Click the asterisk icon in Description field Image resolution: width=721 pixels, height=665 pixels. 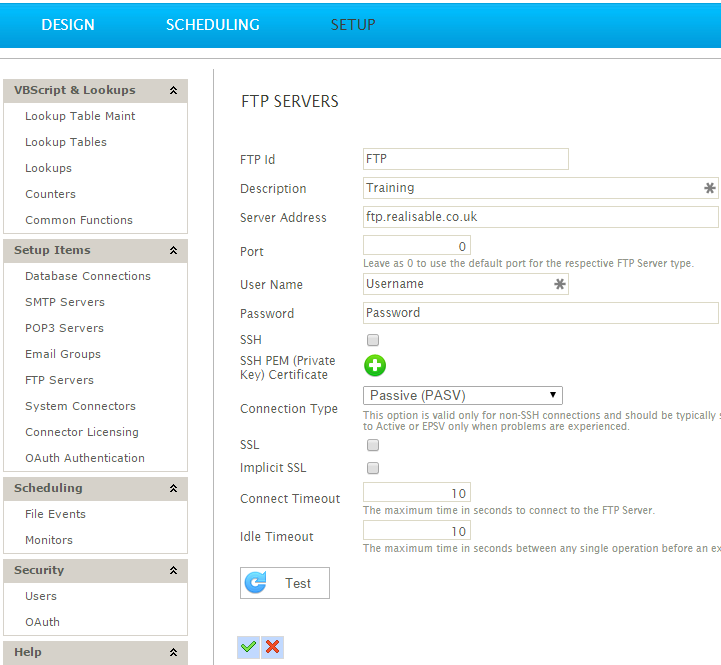pyautogui.click(x=710, y=188)
